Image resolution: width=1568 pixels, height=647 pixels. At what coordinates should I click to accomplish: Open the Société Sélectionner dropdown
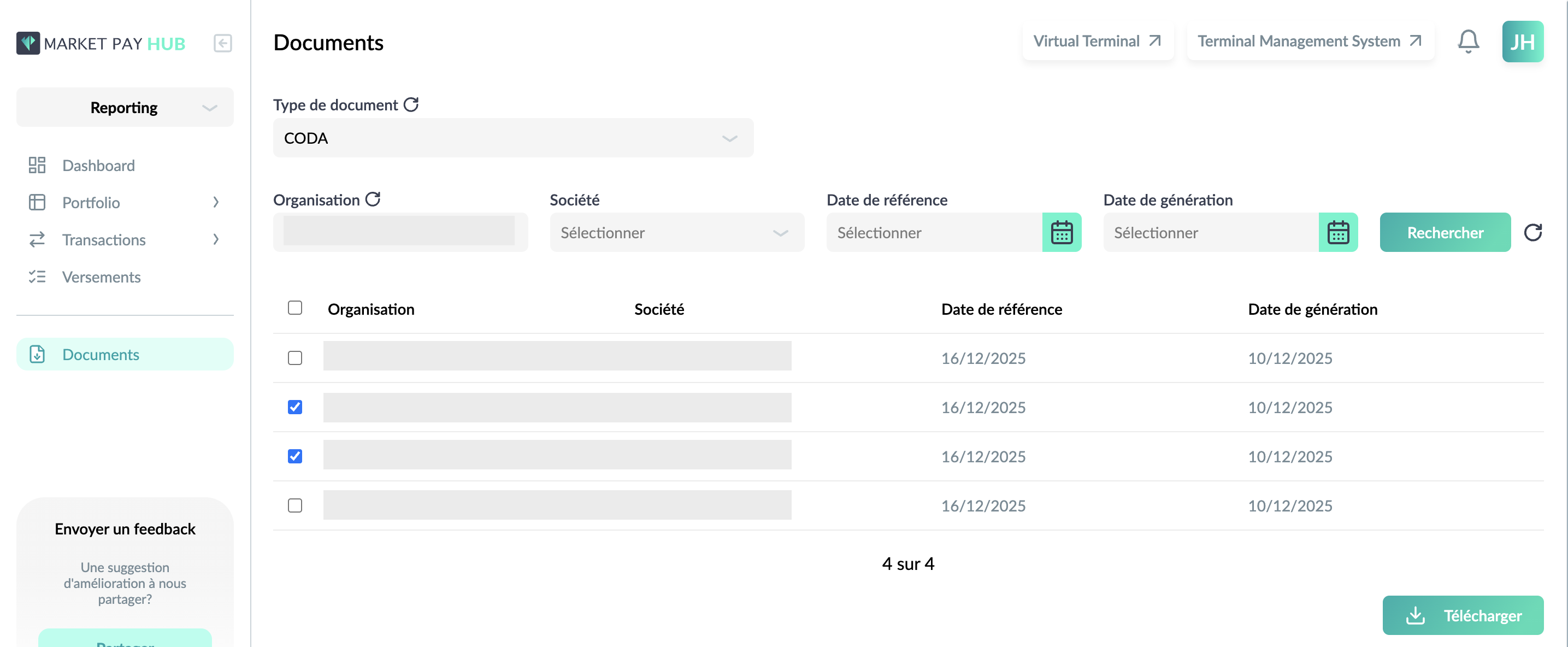point(677,232)
